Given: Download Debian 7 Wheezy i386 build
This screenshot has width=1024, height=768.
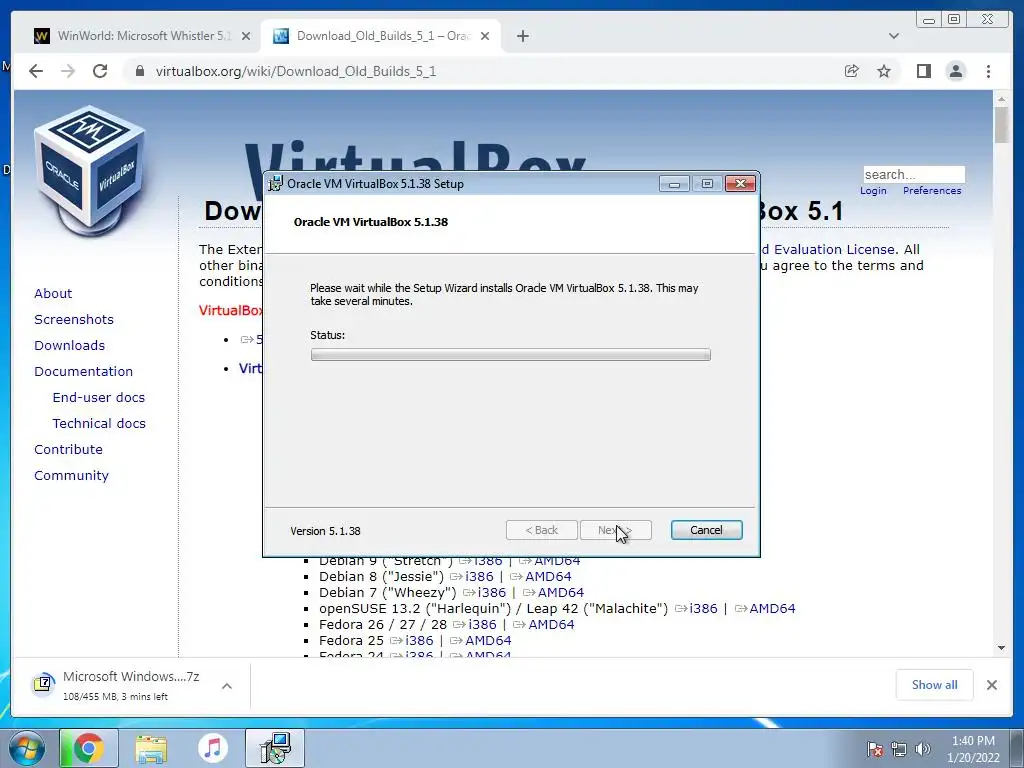Looking at the screenshot, I should [x=492, y=592].
